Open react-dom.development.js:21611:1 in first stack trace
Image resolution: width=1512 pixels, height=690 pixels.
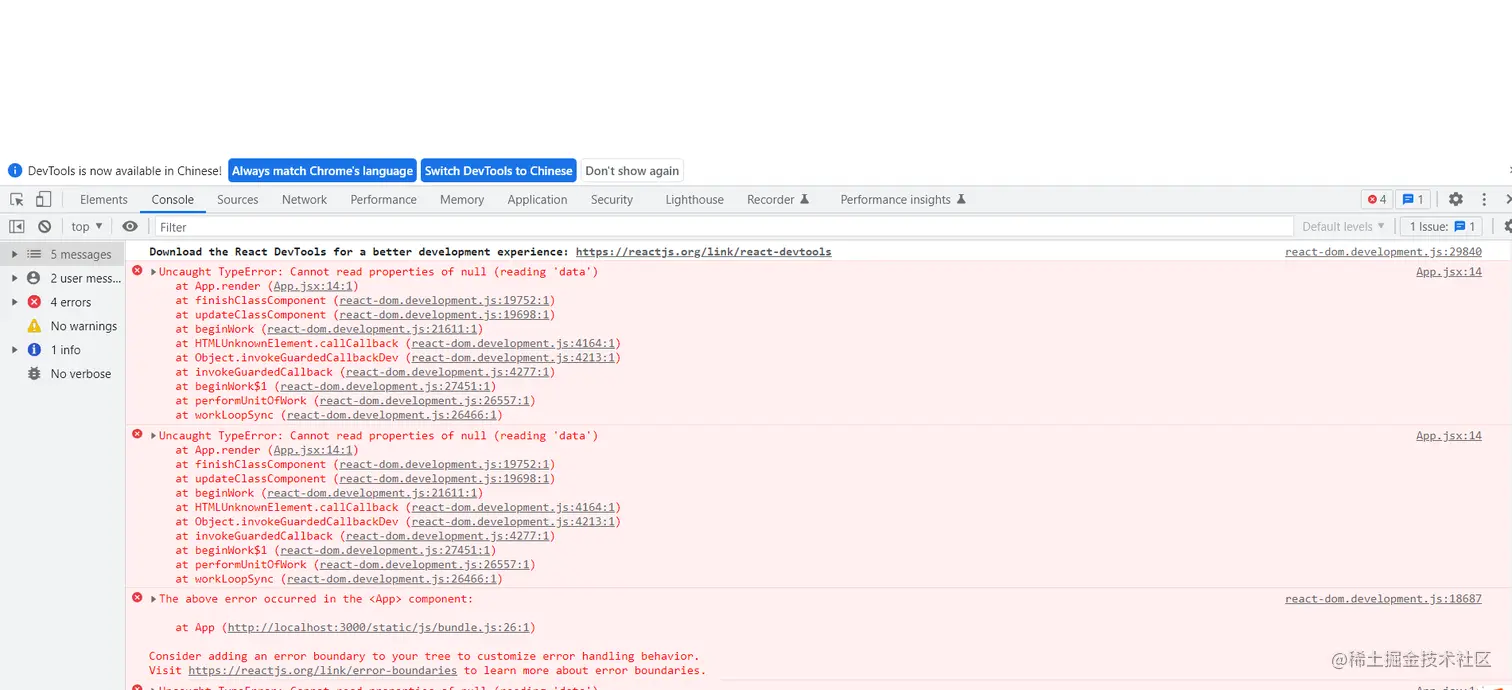coord(372,329)
